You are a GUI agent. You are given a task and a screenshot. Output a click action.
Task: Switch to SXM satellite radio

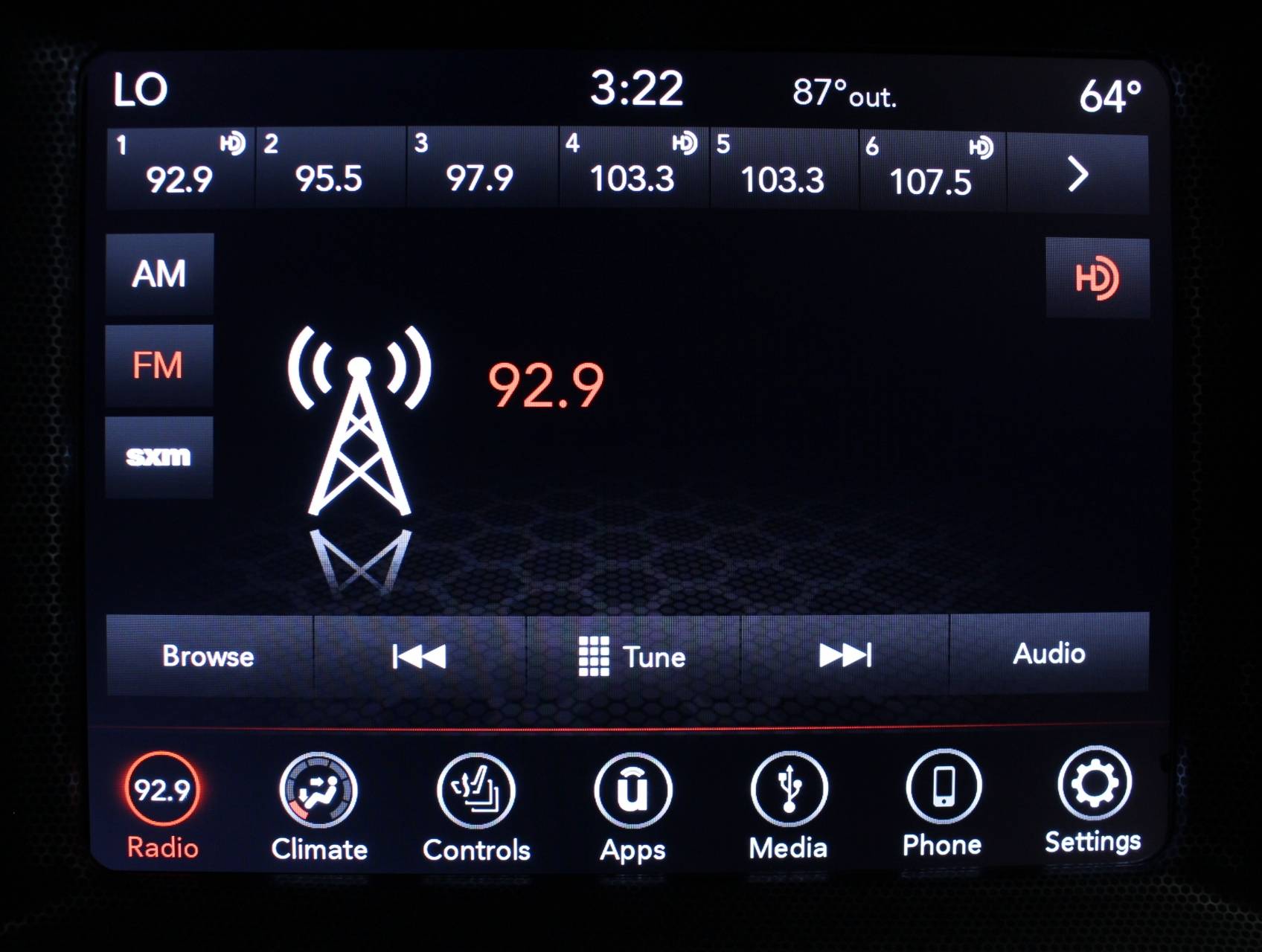159,456
